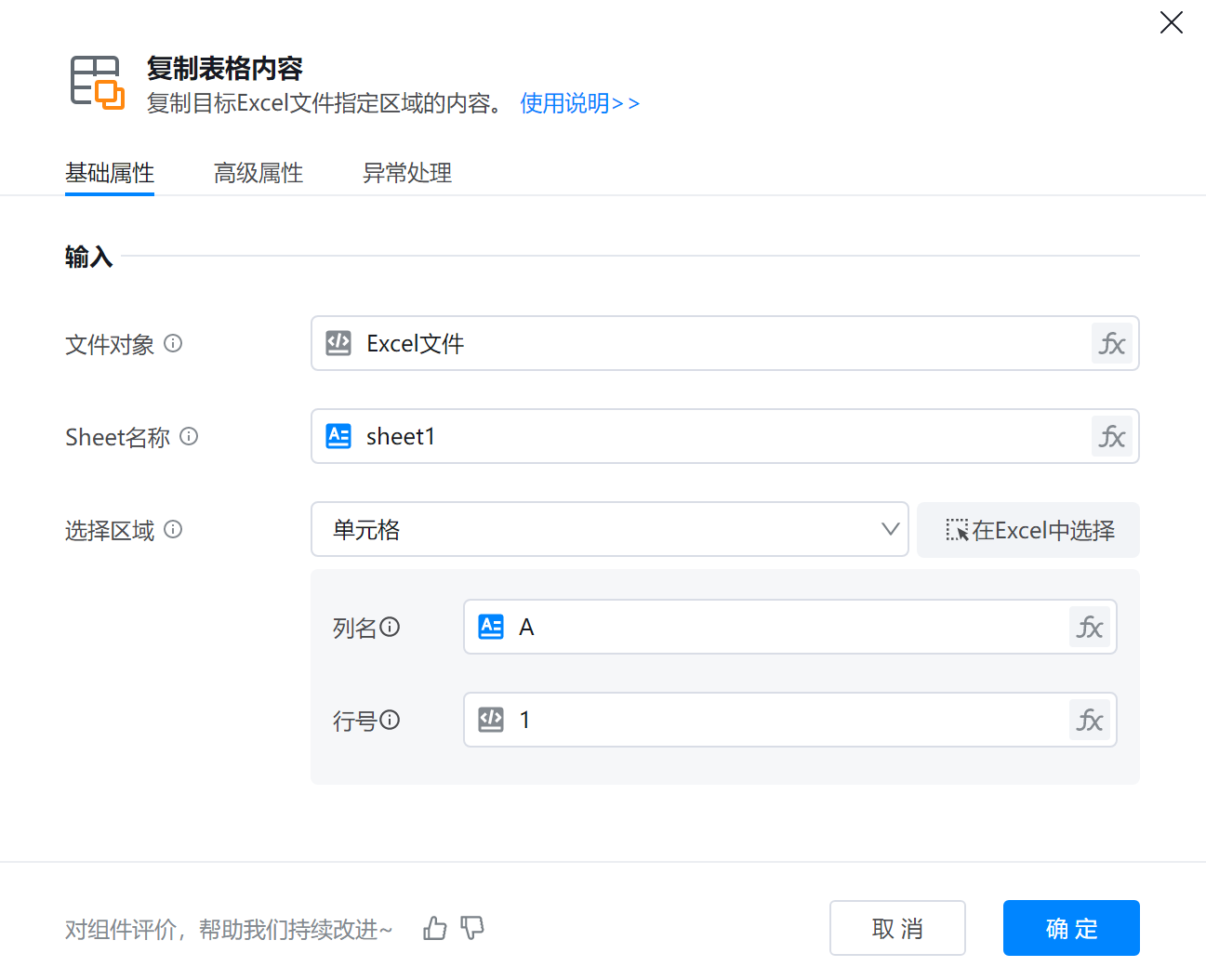Click the thumbs-down feedback icon
1206x980 pixels.
[472, 928]
